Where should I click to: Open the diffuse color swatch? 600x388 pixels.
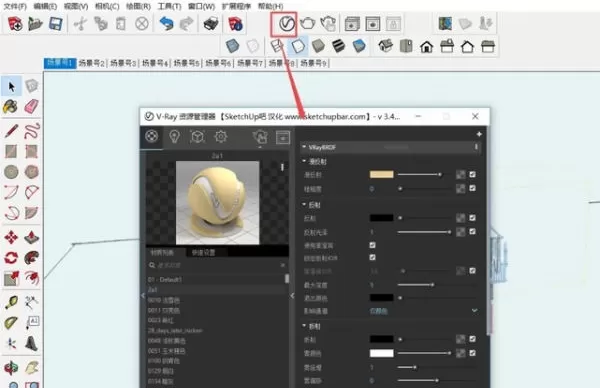click(382, 174)
